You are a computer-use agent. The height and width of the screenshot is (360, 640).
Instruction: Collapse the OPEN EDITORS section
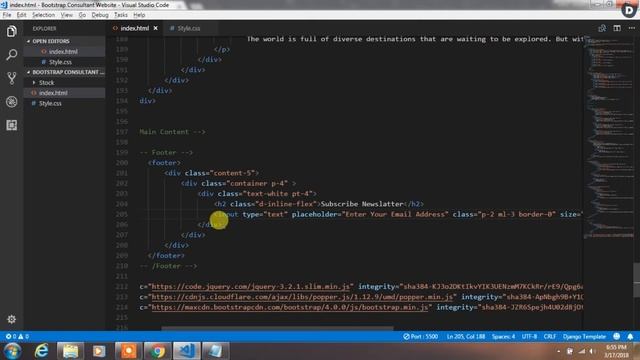click(51, 41)
